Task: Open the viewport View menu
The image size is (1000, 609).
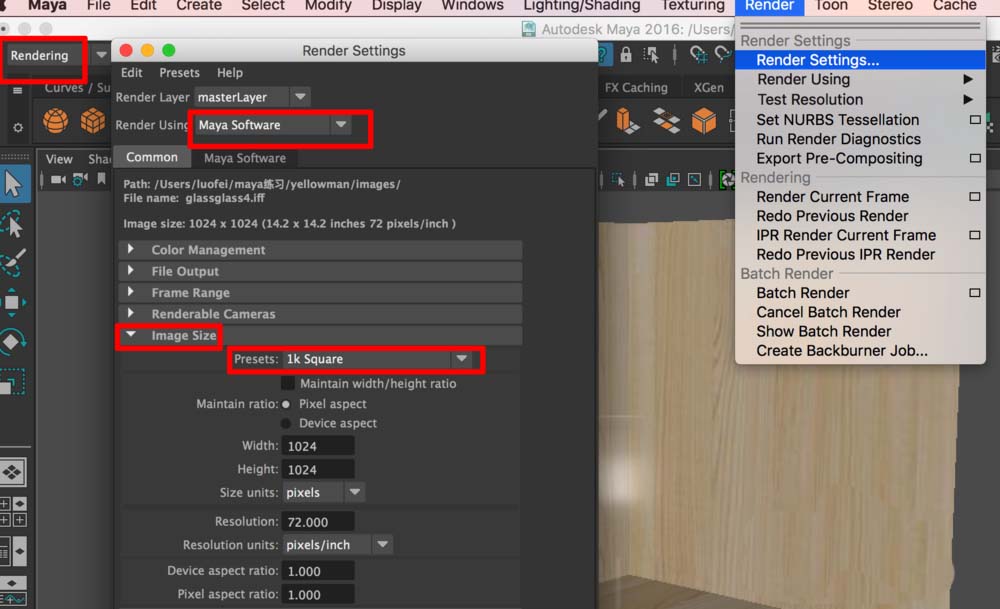Action: [59, 159]
